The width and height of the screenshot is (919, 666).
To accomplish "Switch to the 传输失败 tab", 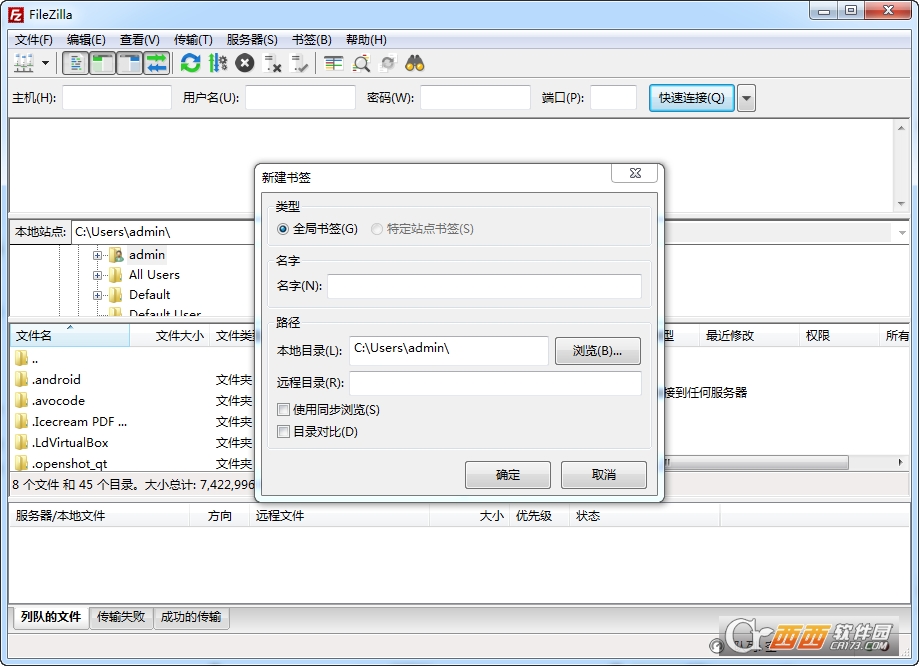I will (121, 617).
